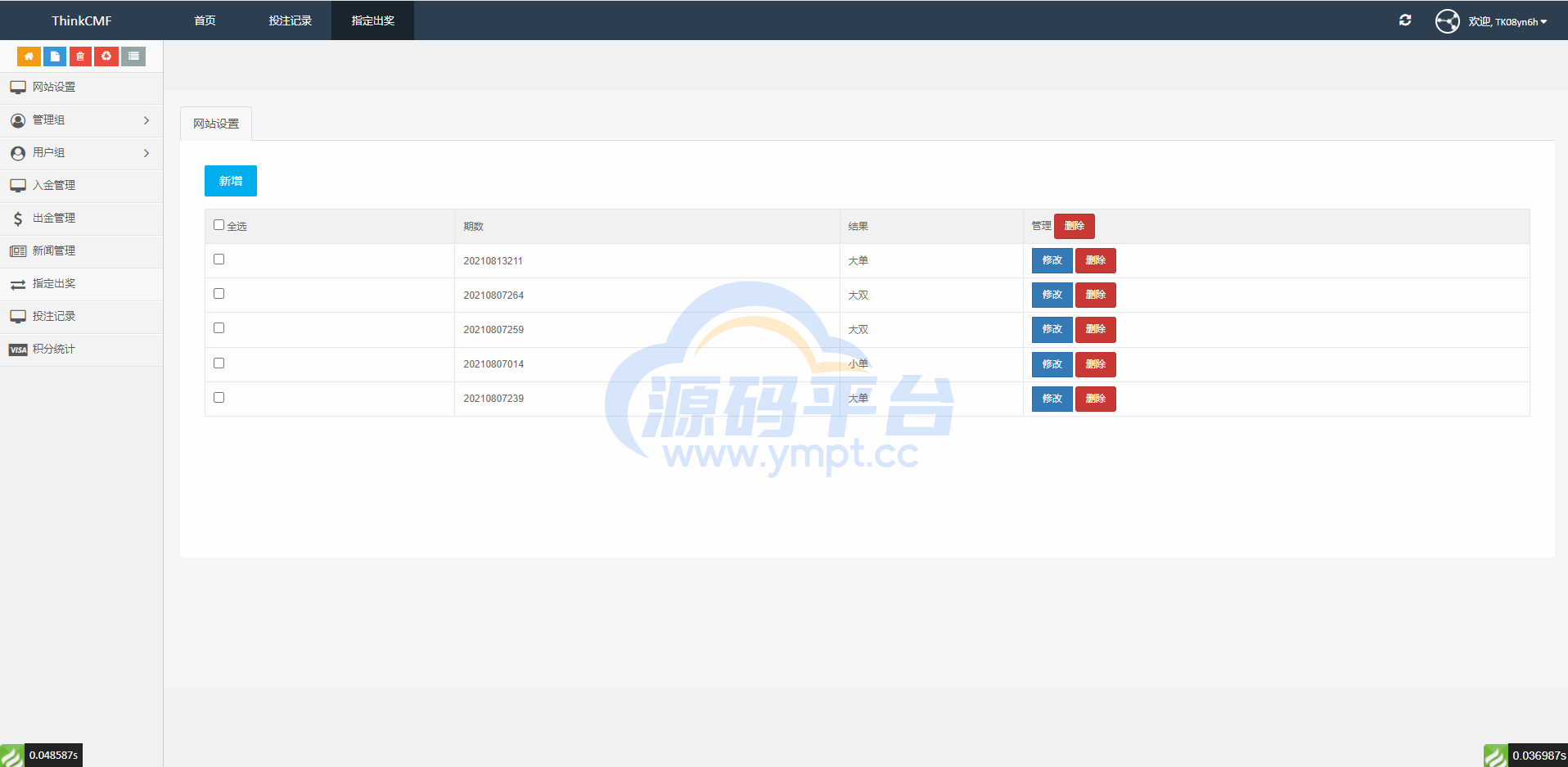Click 修改 for row 20210807239
The image size is (1568, 767).
(1052, 399)
